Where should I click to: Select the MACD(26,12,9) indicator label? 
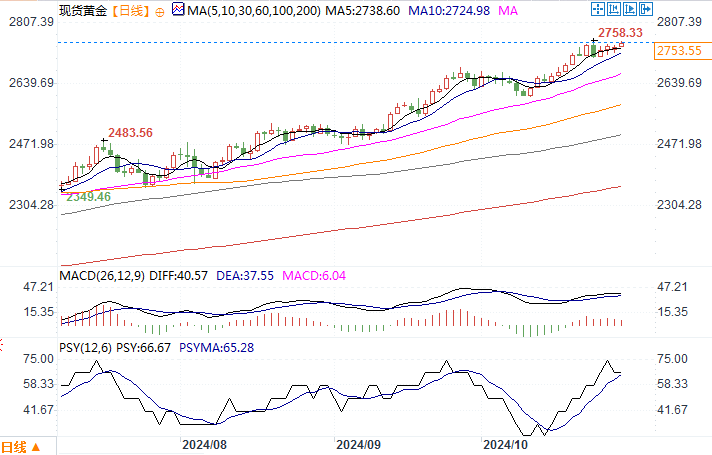click(100, 276)
